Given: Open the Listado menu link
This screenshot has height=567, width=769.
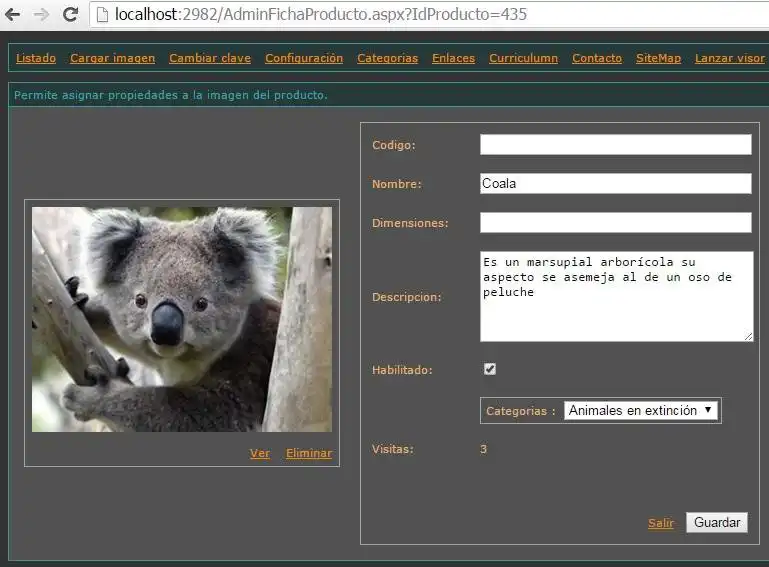Looking at the screenshot, I should coord(36,58).
